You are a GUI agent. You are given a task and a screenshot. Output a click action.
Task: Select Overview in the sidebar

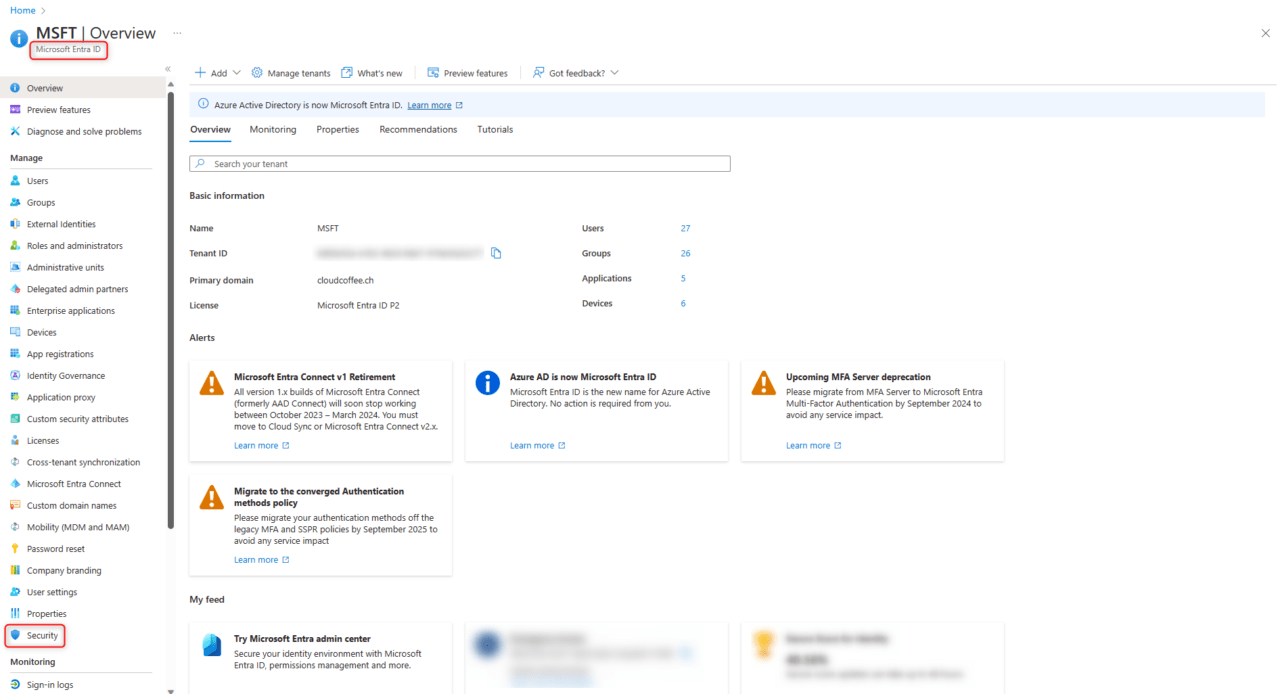(x=83, y=88)
